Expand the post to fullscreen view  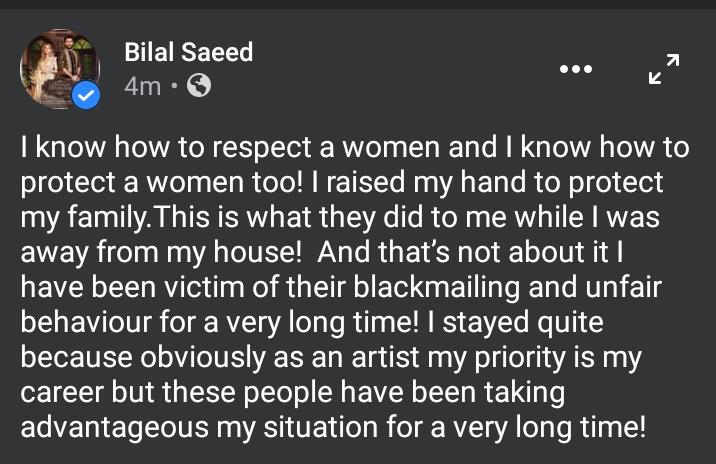coord(663,69)
